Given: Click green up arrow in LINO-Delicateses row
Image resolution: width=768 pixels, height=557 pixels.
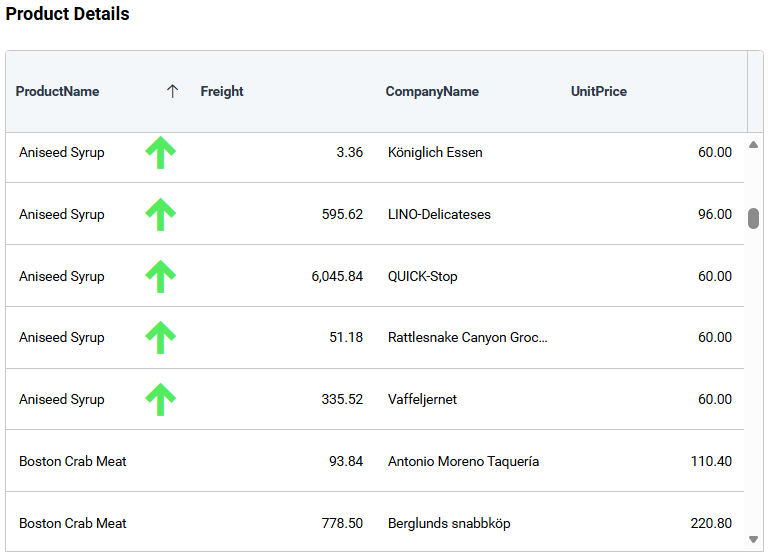Looking at the screenshot, I should (160, 214).
